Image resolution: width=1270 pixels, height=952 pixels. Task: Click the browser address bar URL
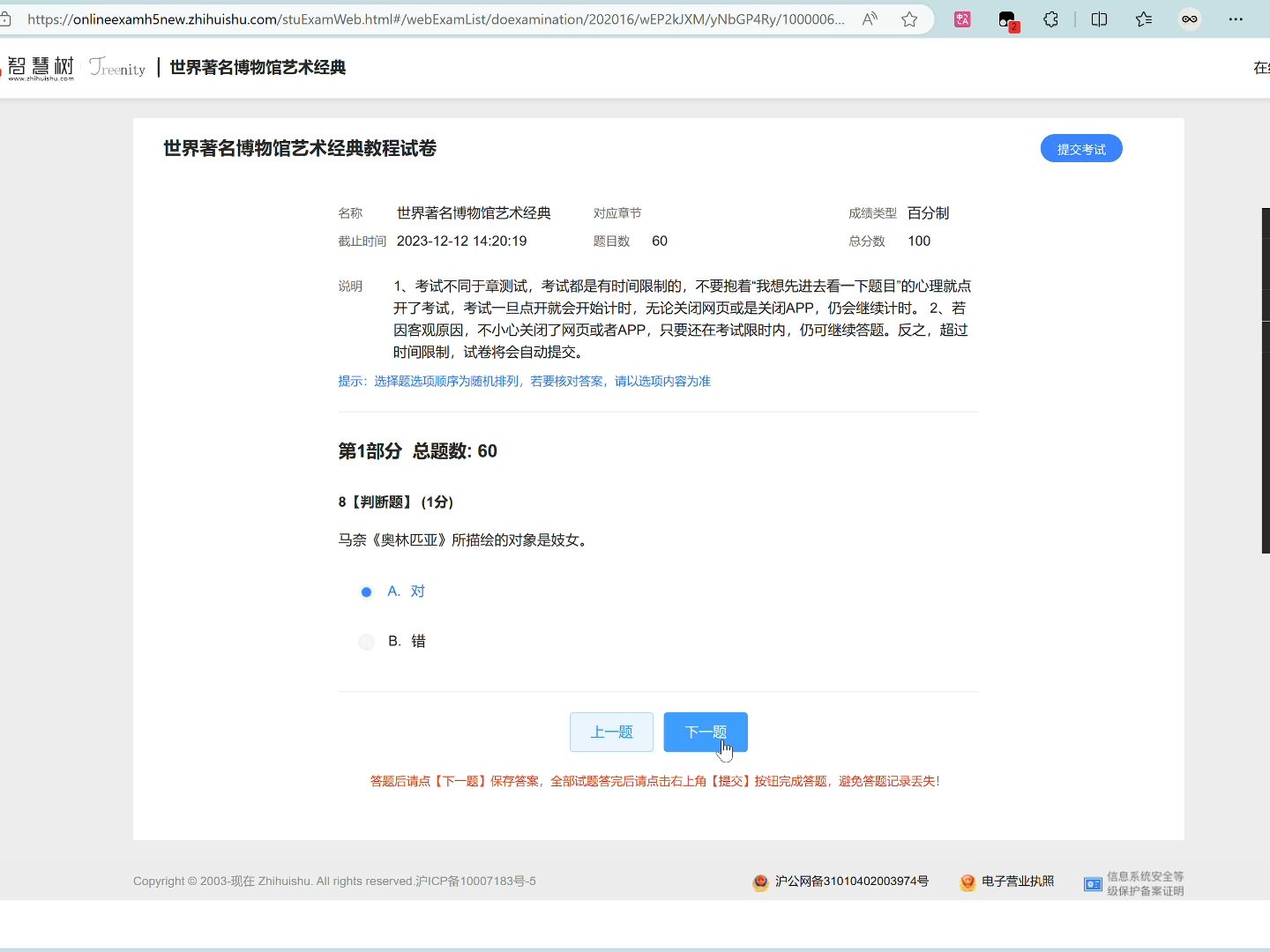[436, 19]
